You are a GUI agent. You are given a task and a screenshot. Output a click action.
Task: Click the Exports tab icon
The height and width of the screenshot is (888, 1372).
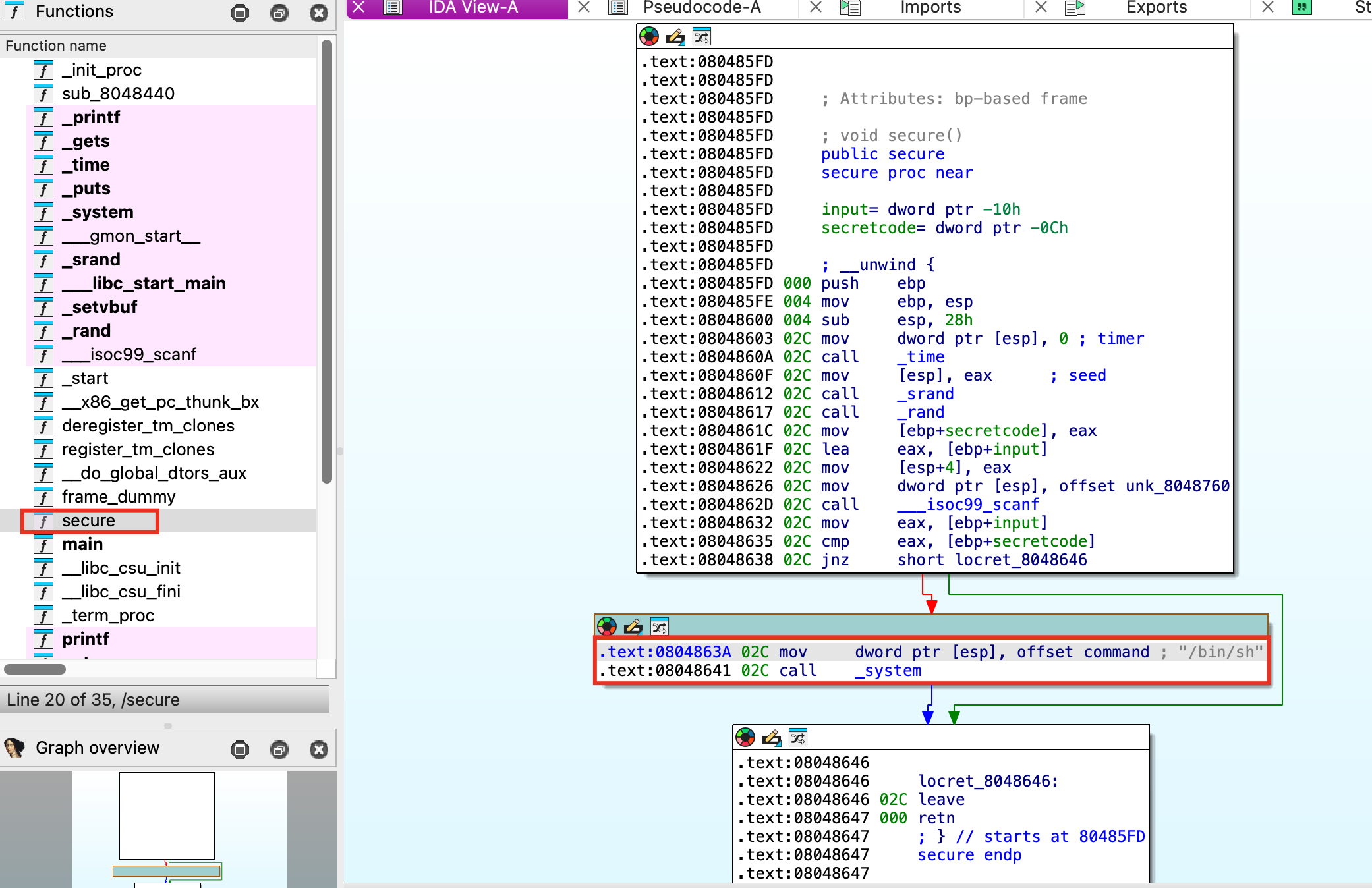(1075, 7)
